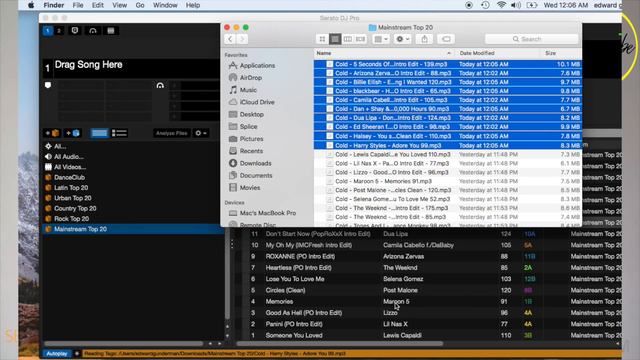Open Pictures in Finder sidebar
This screenshot has width=640, height=360.
coord(251,139)
